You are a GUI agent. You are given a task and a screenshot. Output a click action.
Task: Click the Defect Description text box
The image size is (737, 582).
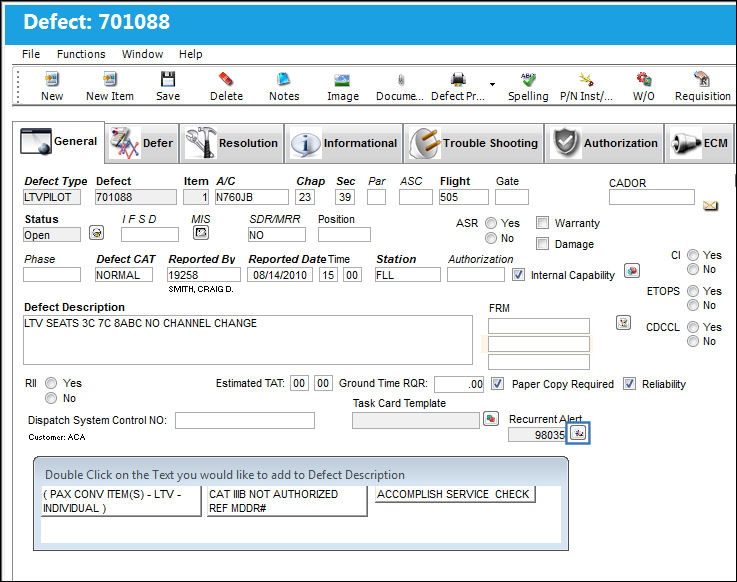coord(248,340)
